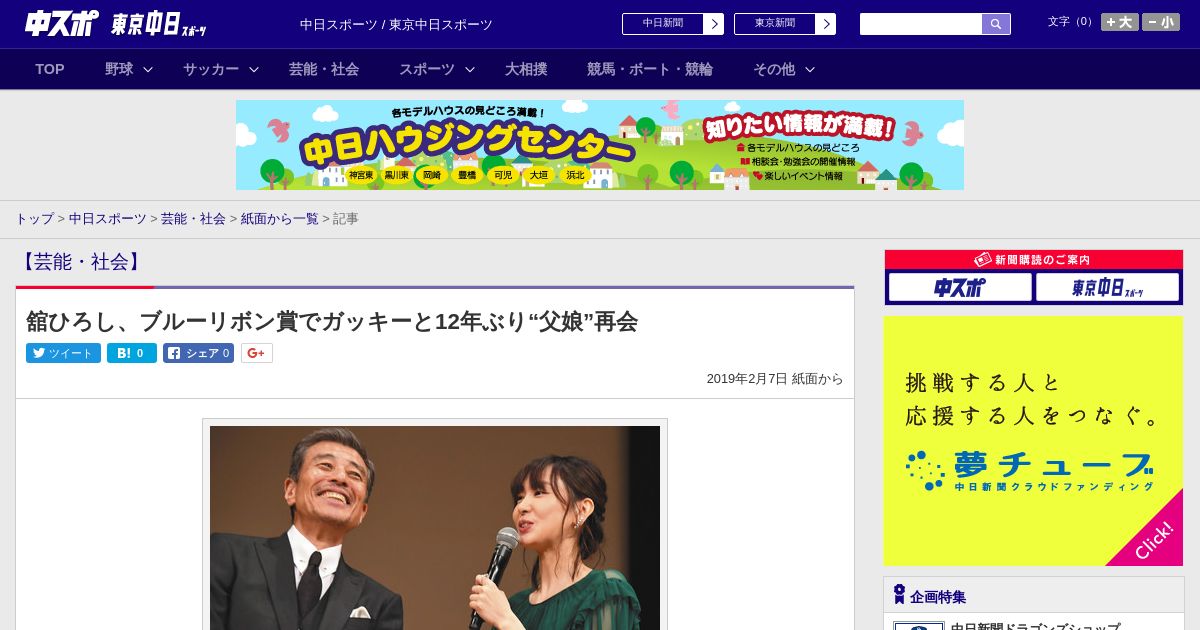Click the Google+ share button
This screenshot has height=630, width=1200.
point(257,353)
